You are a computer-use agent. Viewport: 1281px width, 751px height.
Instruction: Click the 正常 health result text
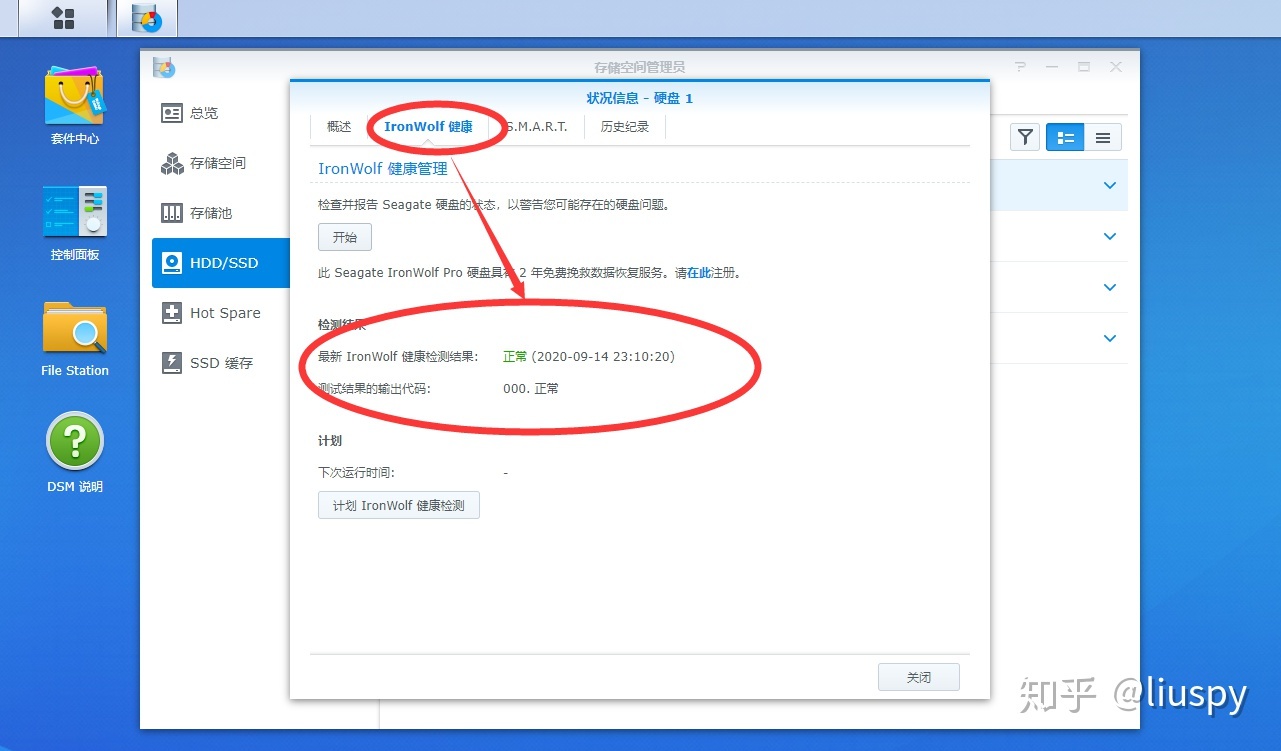[x=515, y=356]
